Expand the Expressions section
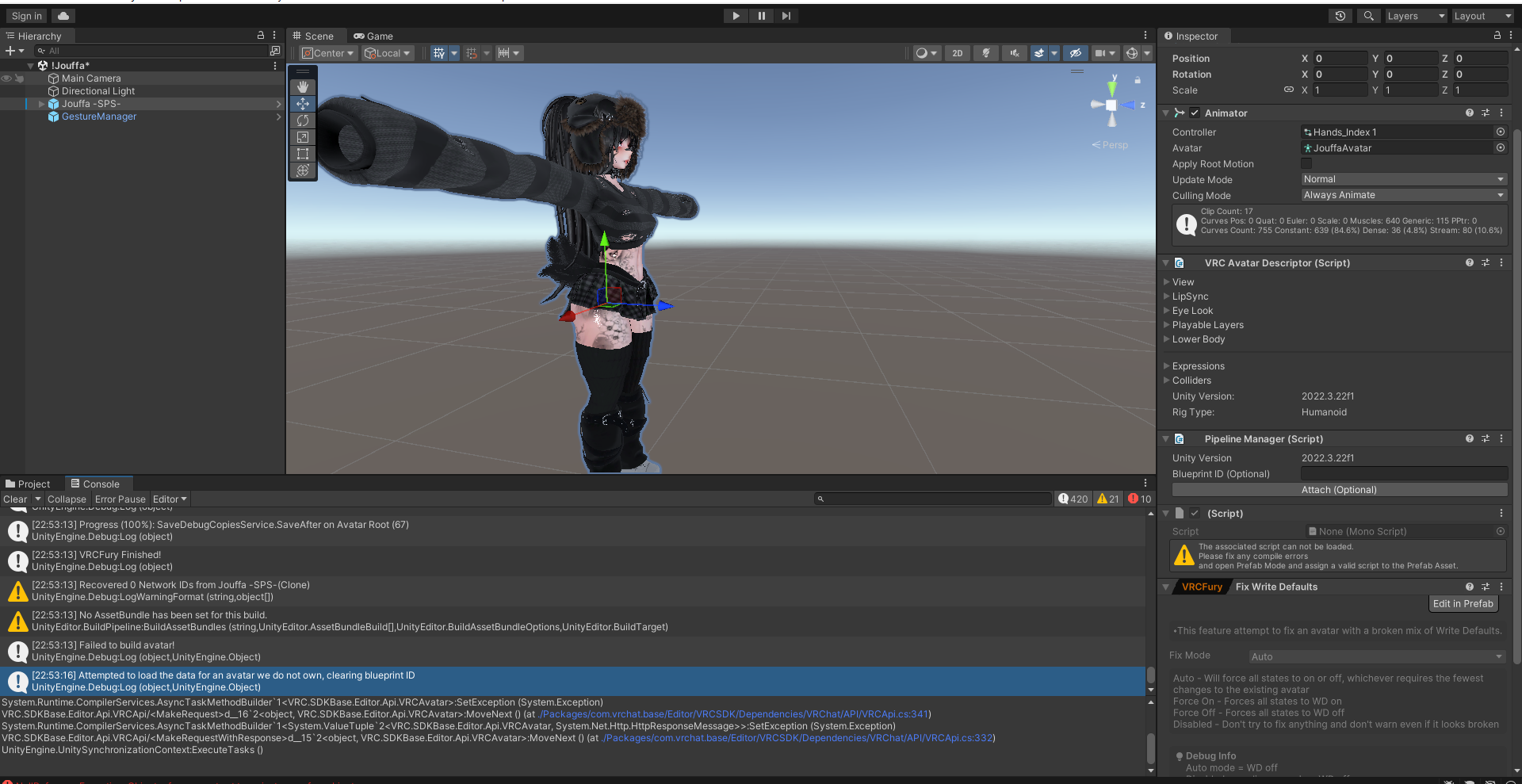 point(1167,366)
